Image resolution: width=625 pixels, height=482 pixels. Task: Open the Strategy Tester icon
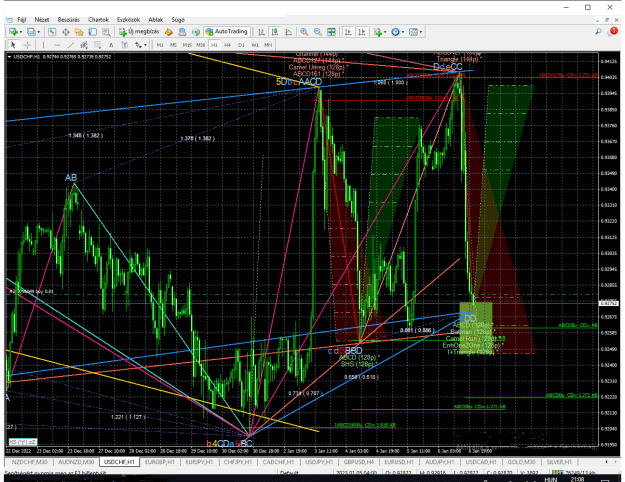coord(106,32)
